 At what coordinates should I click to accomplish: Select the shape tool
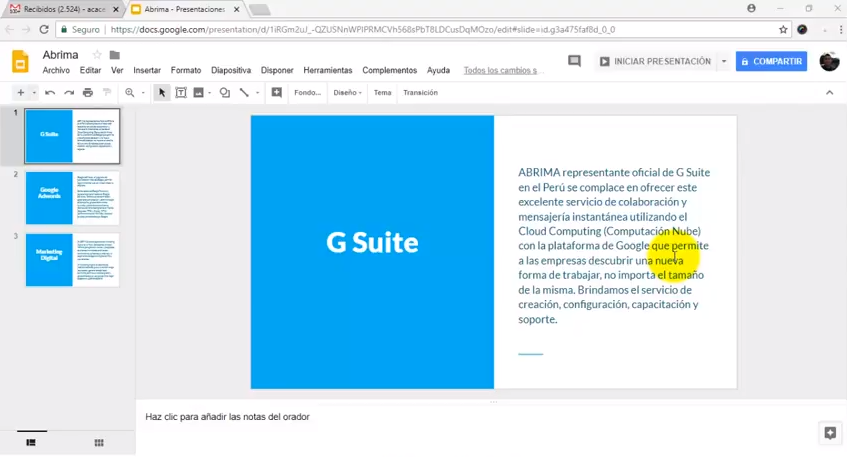click(225, 93)
